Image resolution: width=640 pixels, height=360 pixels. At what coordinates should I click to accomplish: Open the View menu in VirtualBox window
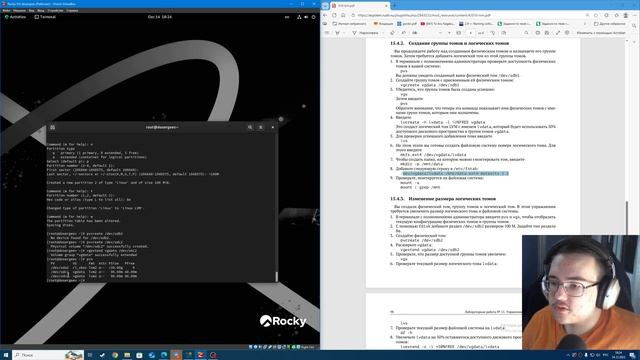coord(31,11)
